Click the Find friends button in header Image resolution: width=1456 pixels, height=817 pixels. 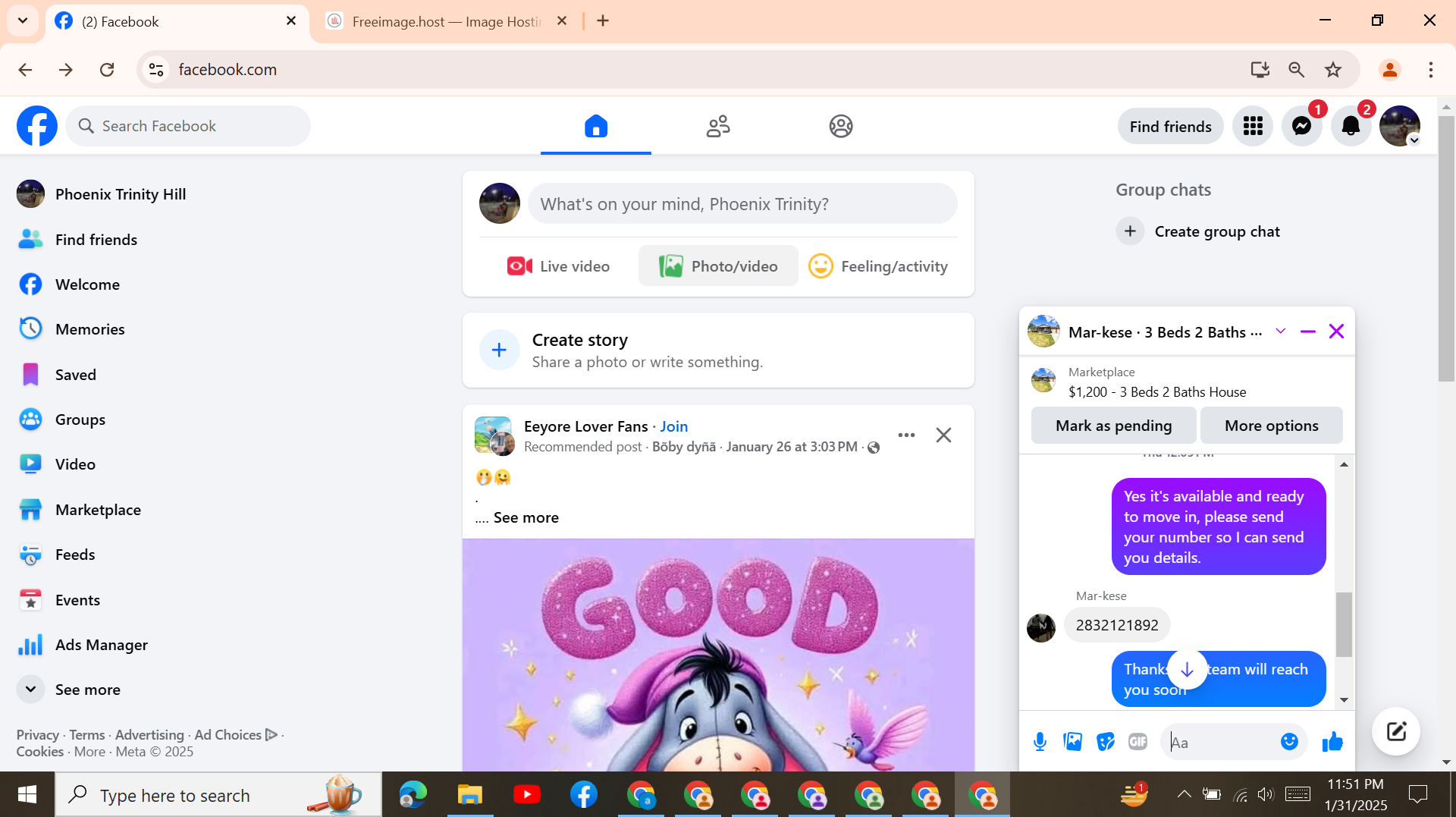1171,126
